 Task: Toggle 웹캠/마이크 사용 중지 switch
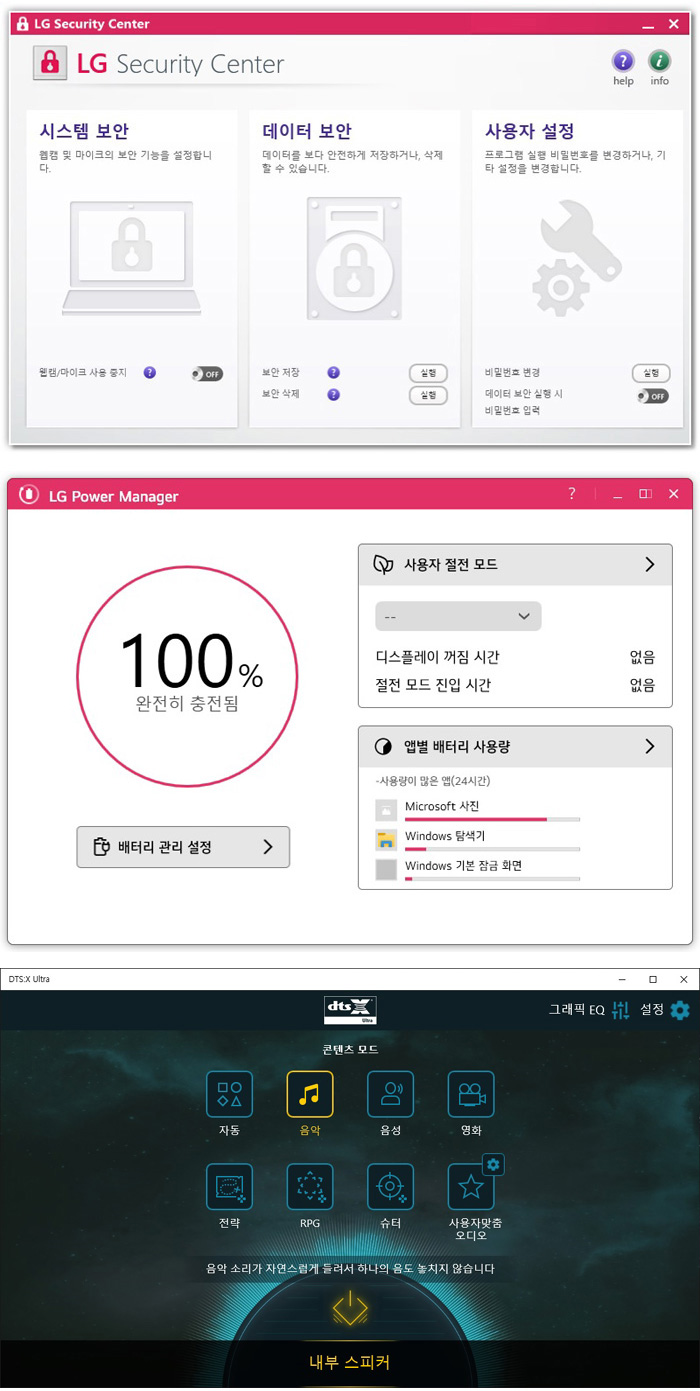click(207, 373)
